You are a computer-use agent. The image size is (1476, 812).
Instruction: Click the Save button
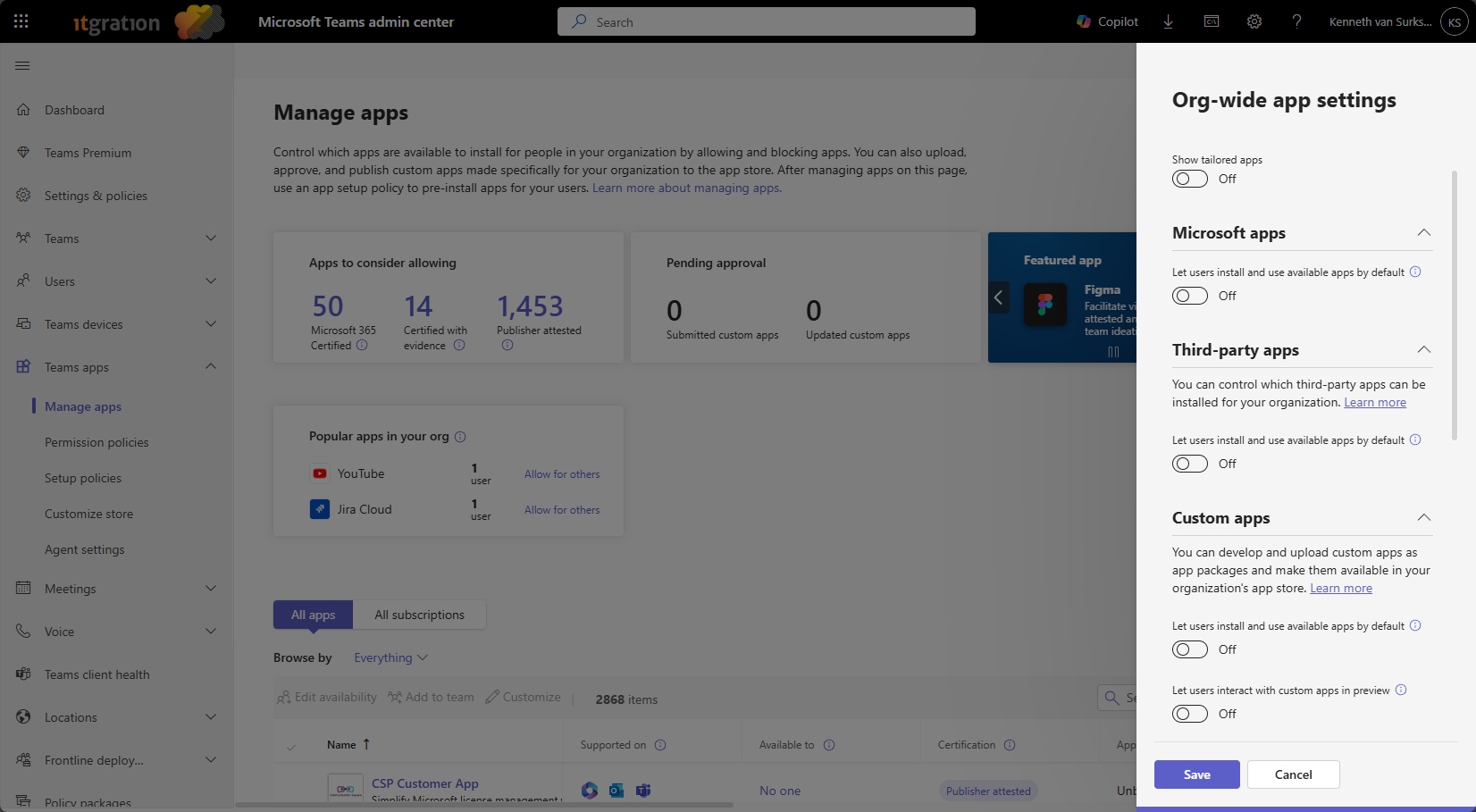coord(1196,774)
